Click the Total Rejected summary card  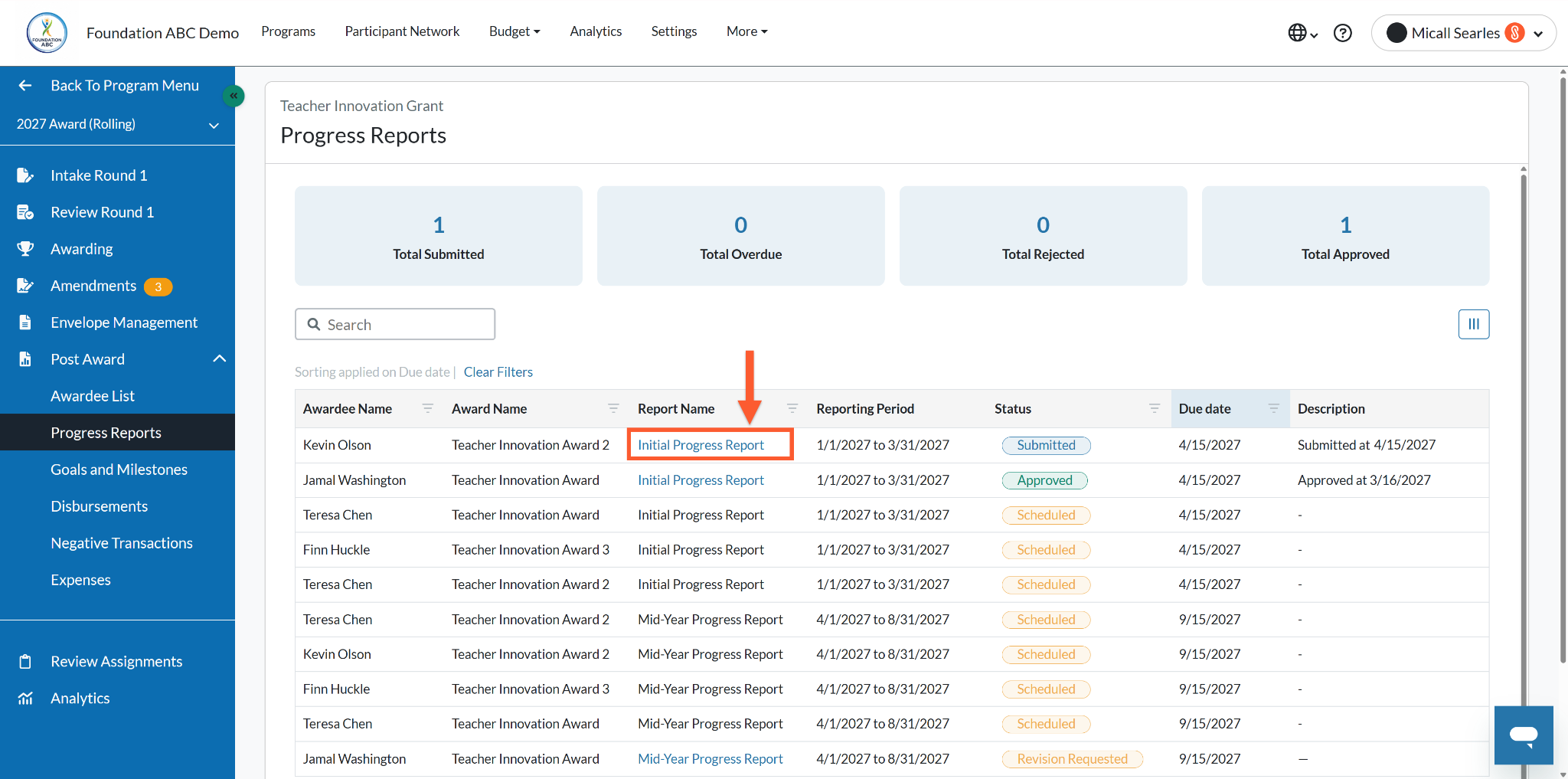coord(1044,236)
